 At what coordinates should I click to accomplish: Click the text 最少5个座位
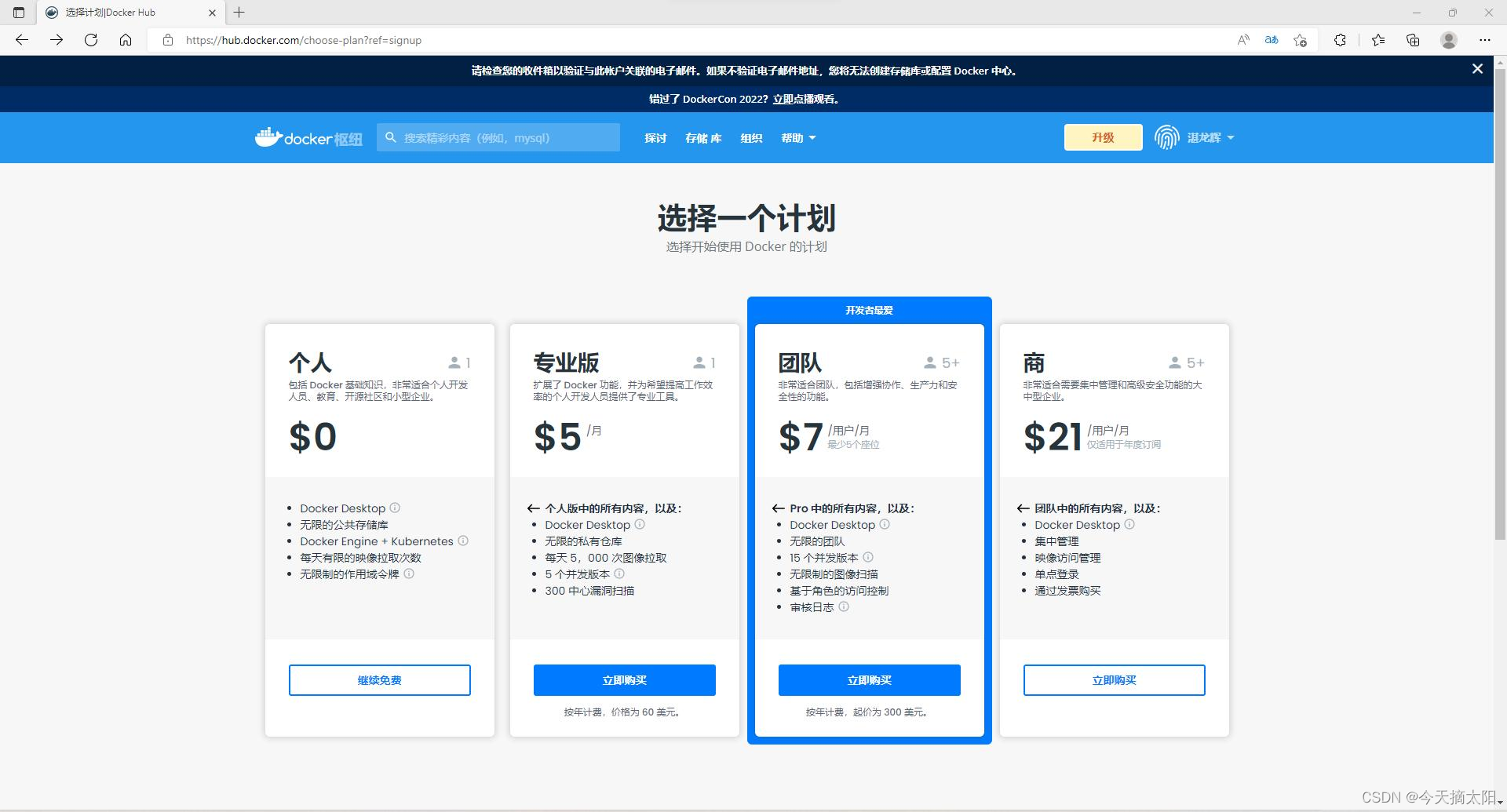(853, 445)
